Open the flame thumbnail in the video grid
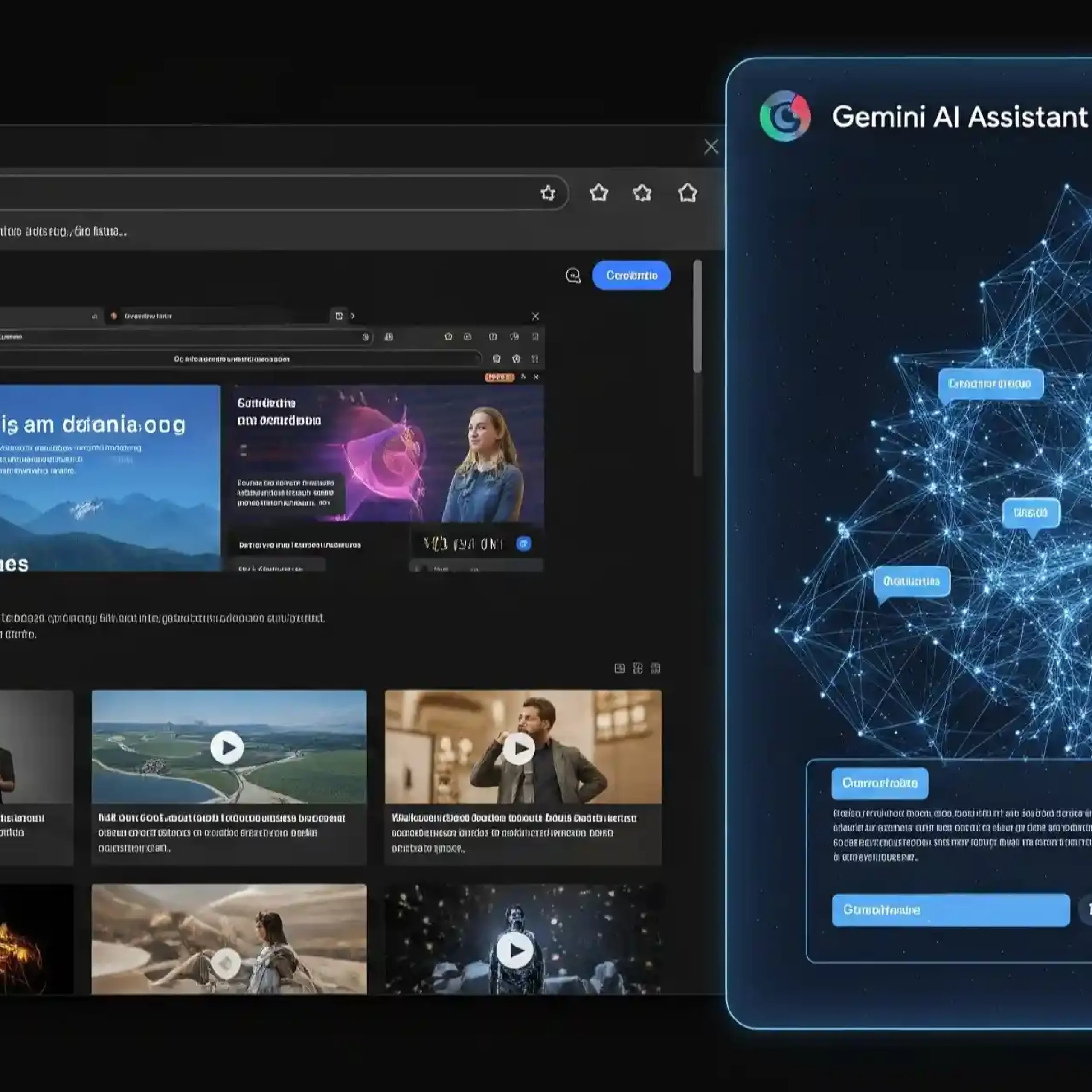1092x1092 pixels. click(37, 939)
